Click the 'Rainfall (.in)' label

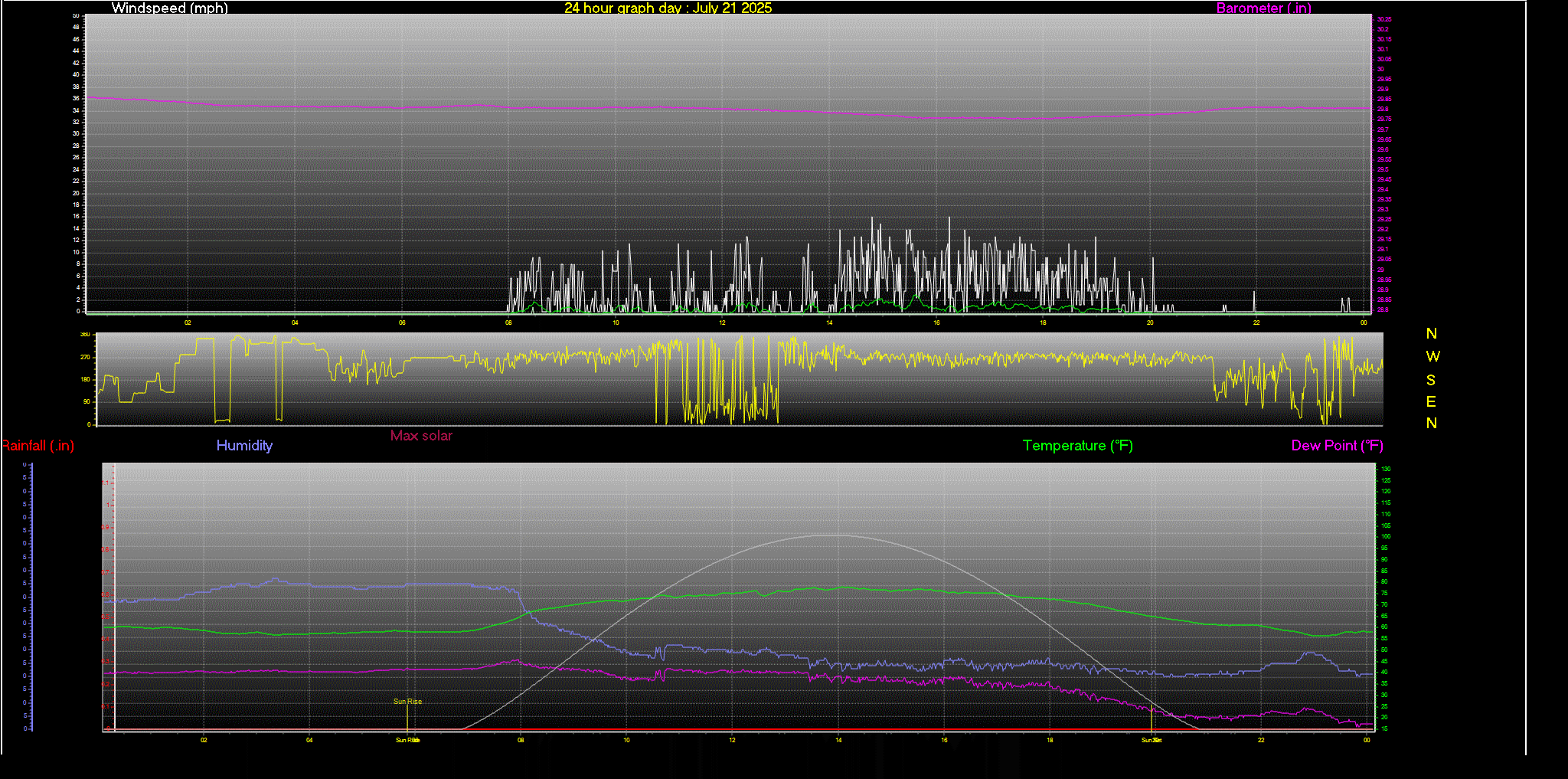click(x=38, y=445)
